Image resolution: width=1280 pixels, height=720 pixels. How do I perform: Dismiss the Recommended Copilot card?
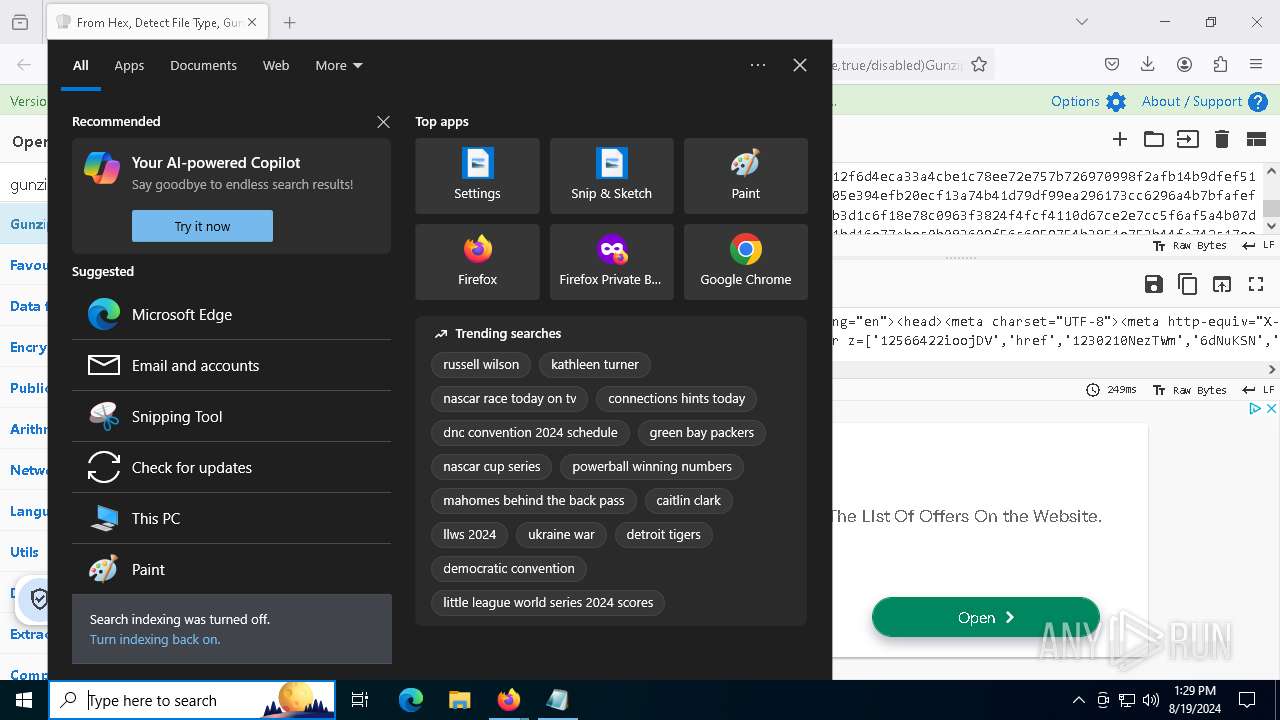[383, 121]
